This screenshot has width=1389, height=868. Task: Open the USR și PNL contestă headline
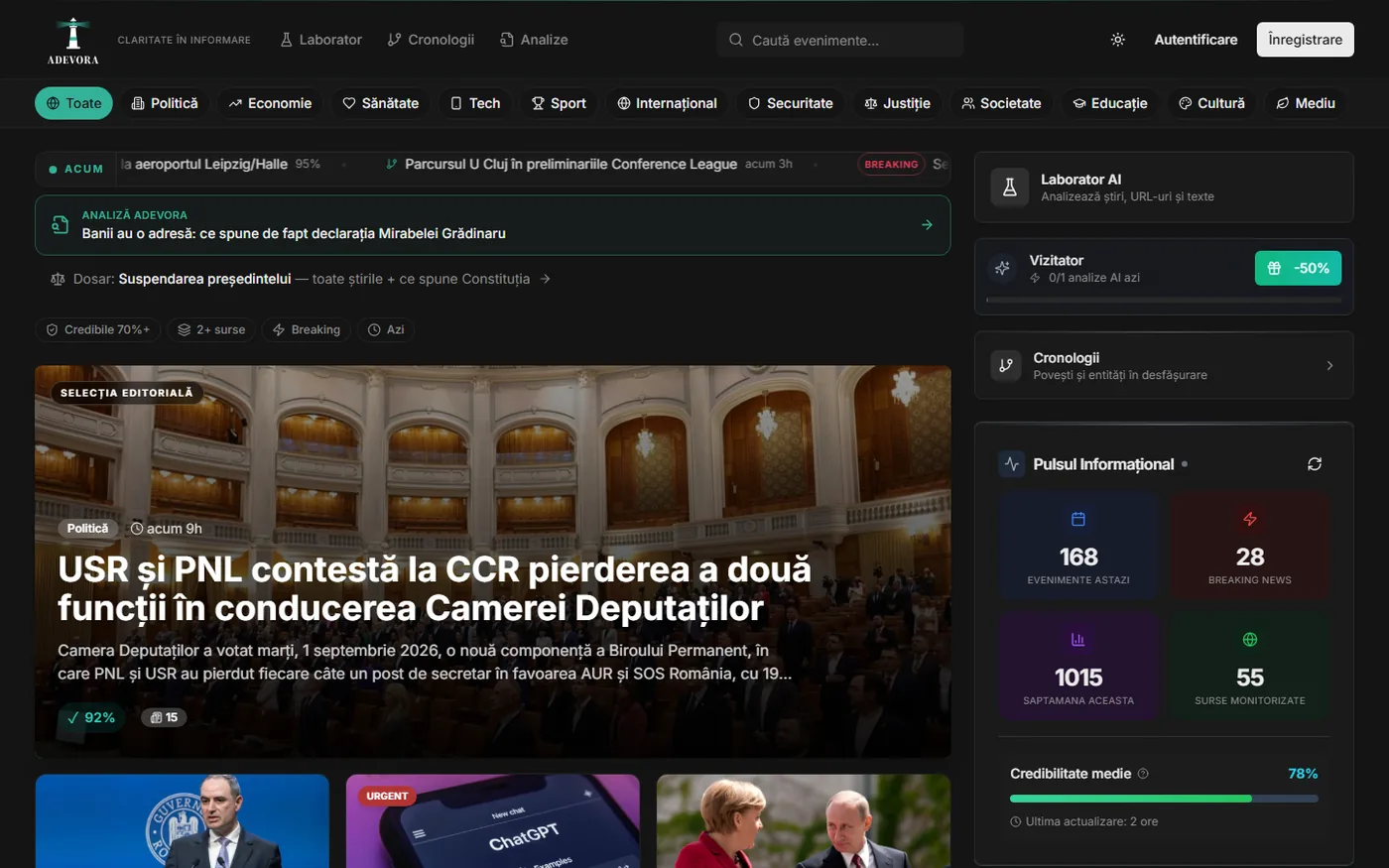(x=435, y=588)
